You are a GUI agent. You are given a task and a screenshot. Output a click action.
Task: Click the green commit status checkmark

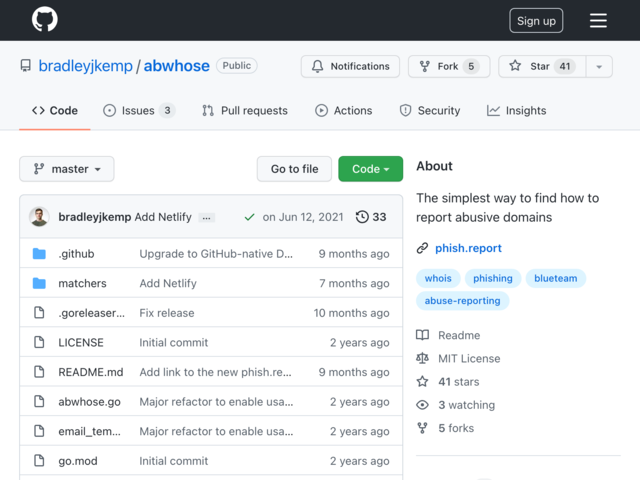[x=249, y=217]
